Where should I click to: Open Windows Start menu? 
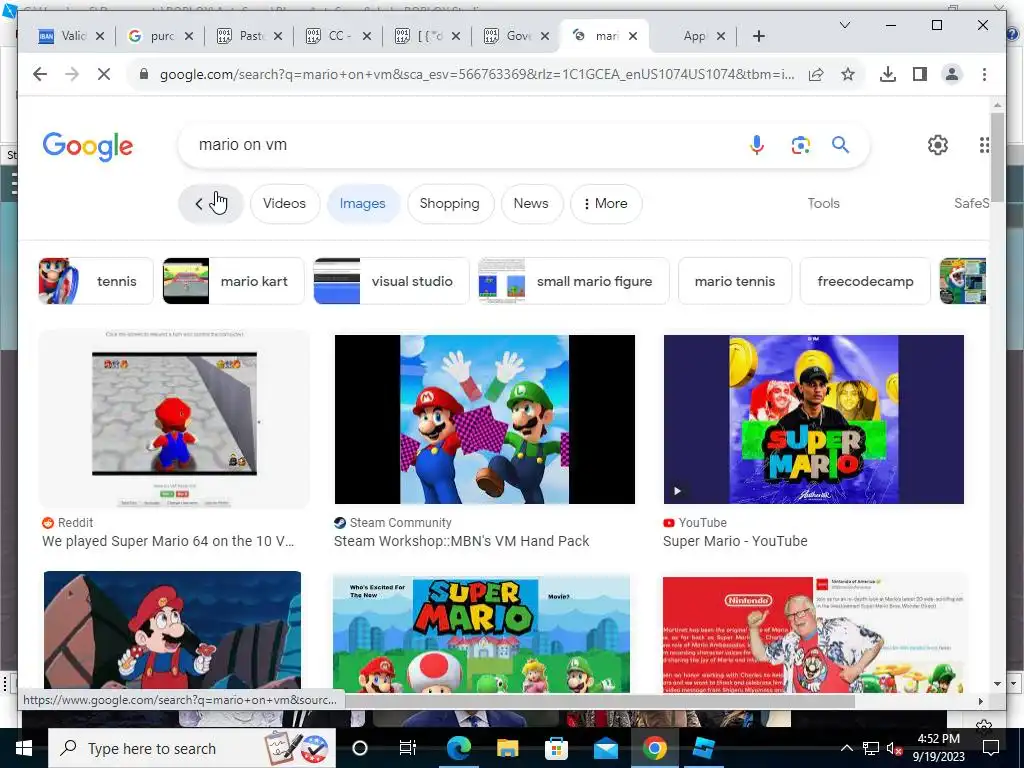click(x=24, y=748)
